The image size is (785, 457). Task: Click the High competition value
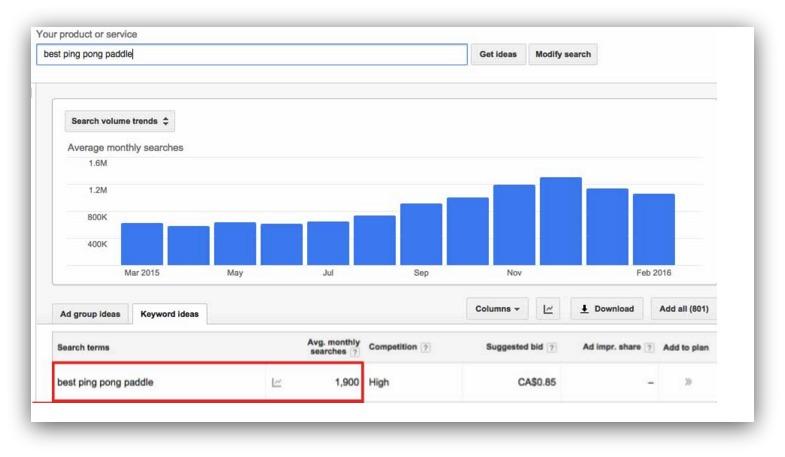[x=379, y=382]
